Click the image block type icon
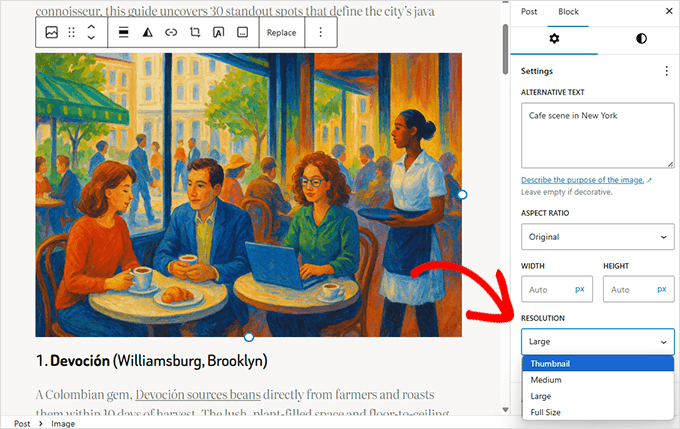 (x=51, y=32)
